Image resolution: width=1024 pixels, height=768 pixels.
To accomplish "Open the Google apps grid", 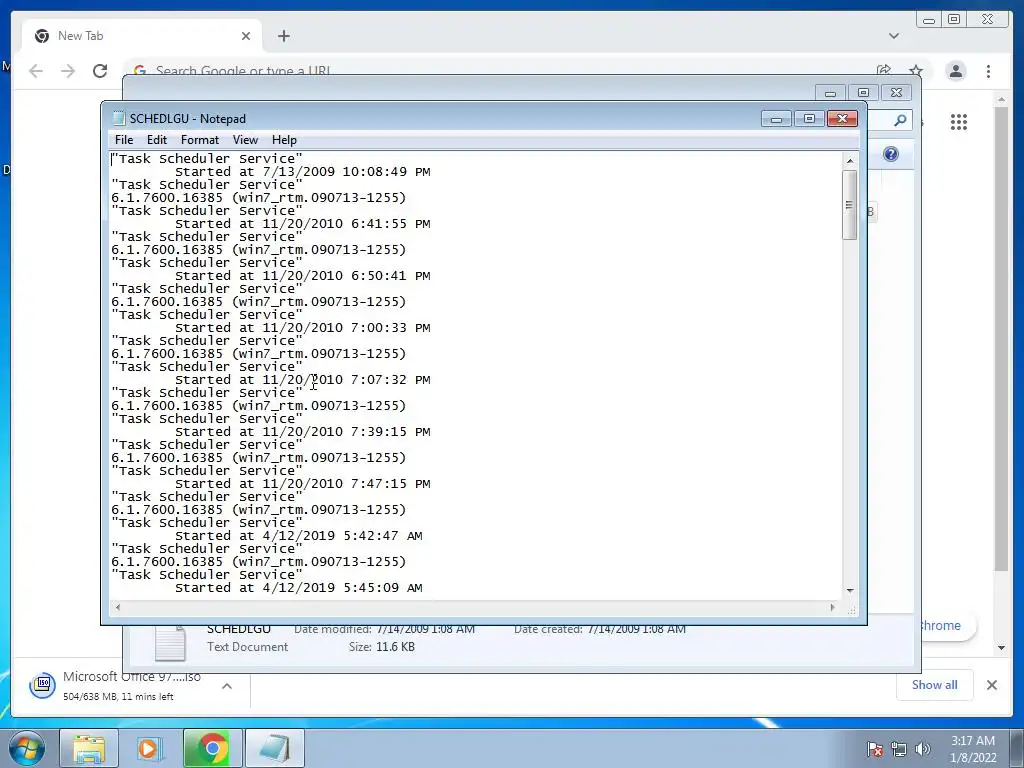I will pos(959,122).
